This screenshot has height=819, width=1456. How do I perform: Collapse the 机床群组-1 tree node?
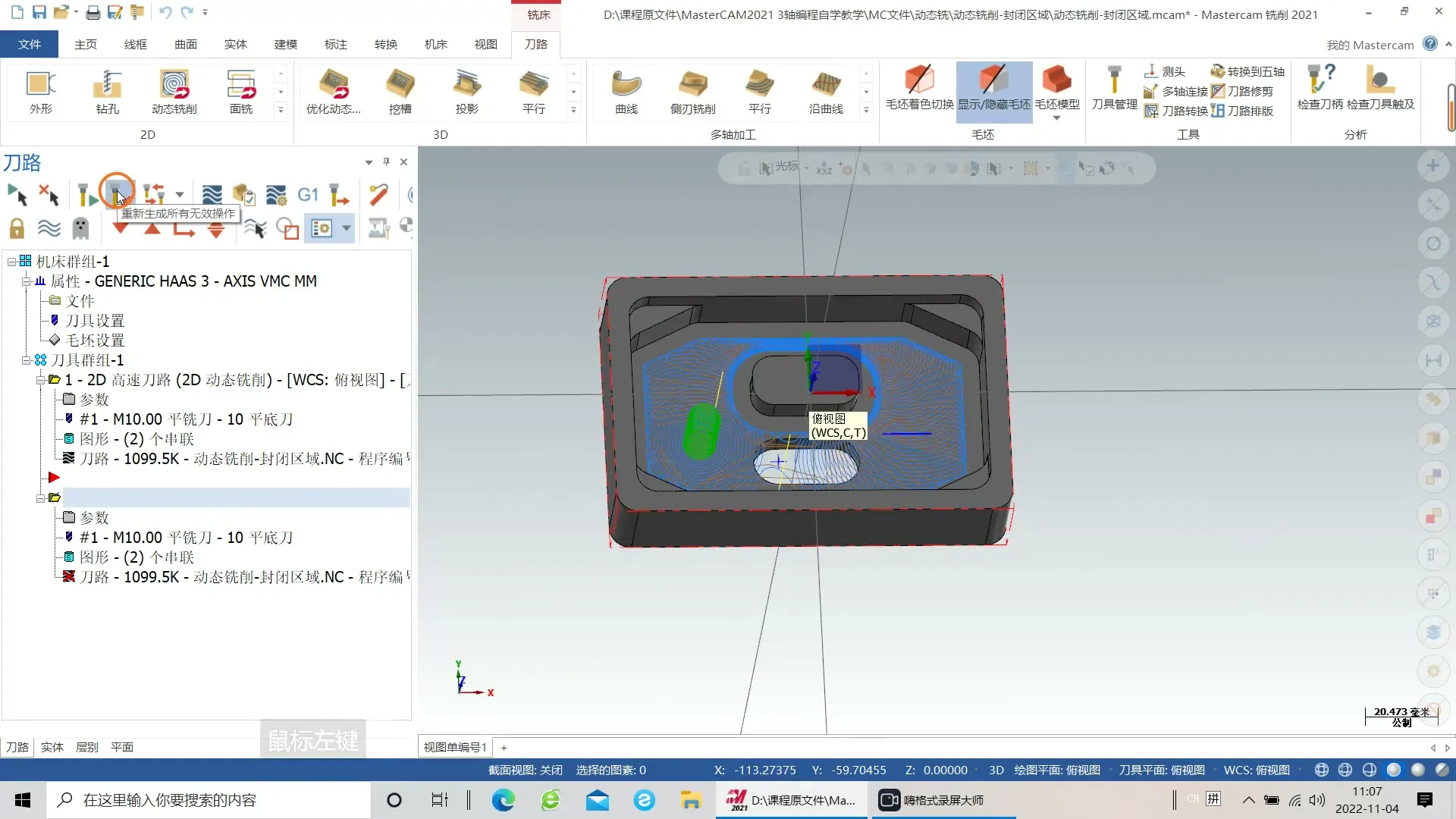(x=12, y=262)
